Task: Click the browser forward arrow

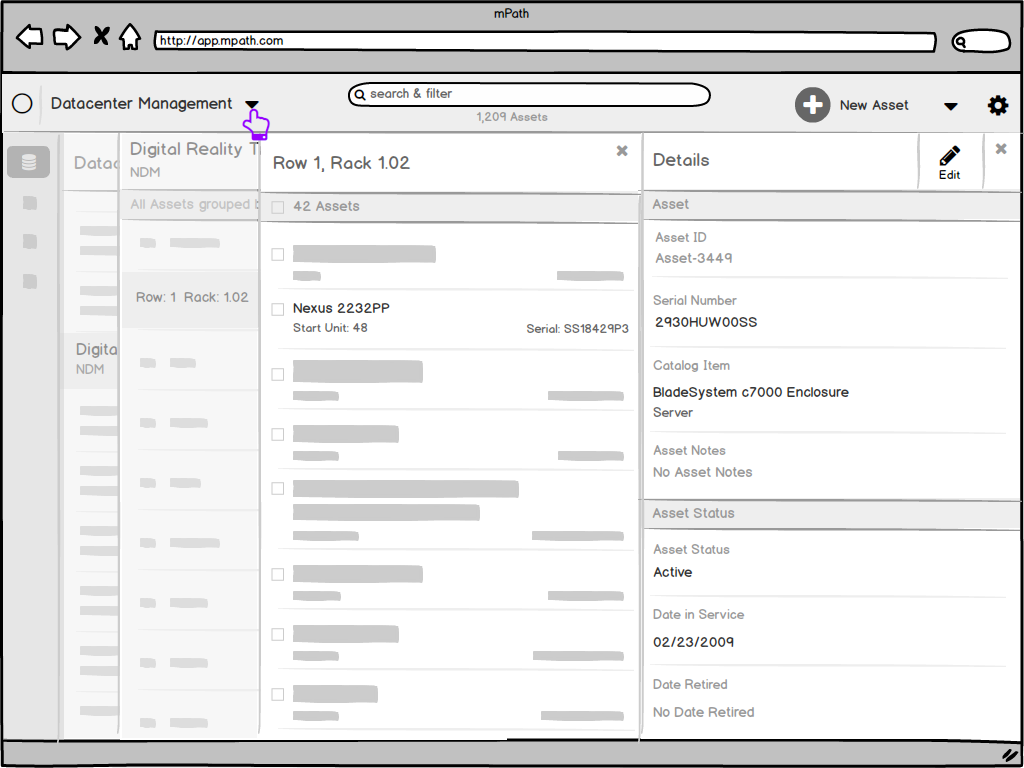Action: 66,38
